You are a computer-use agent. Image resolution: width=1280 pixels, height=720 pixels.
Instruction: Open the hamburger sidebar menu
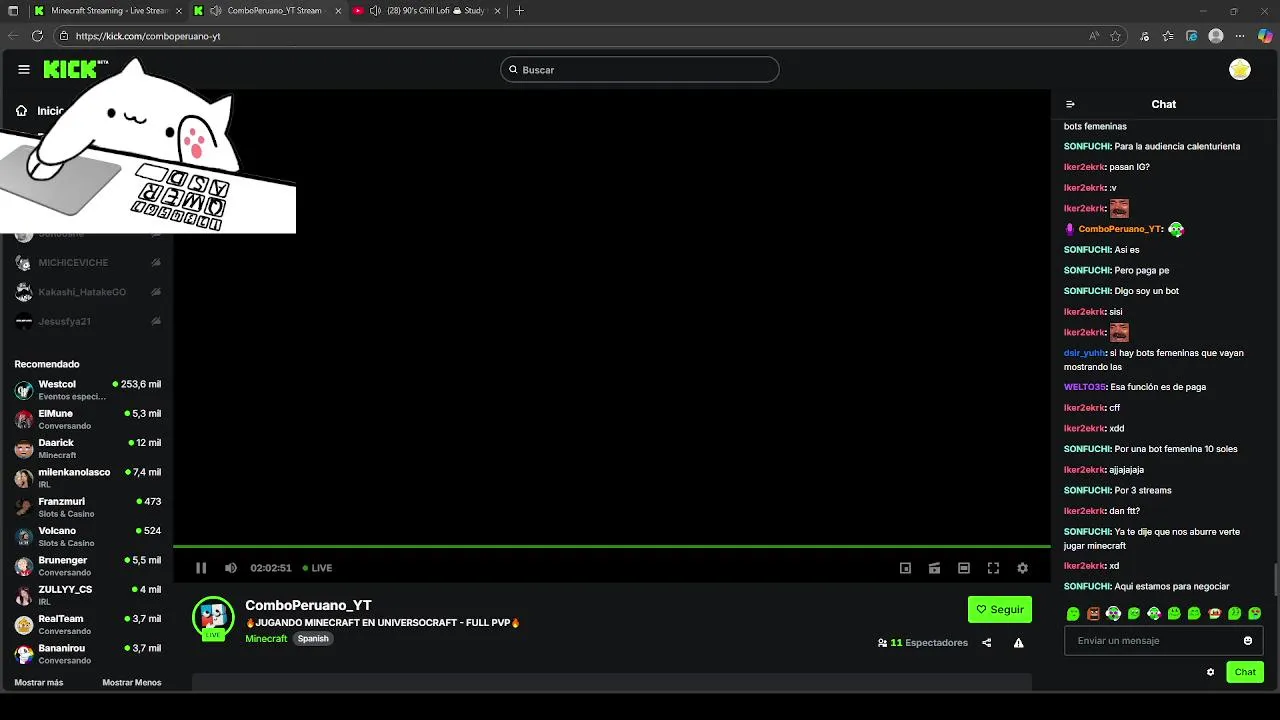pyautogui.click(x=23, y=69)
